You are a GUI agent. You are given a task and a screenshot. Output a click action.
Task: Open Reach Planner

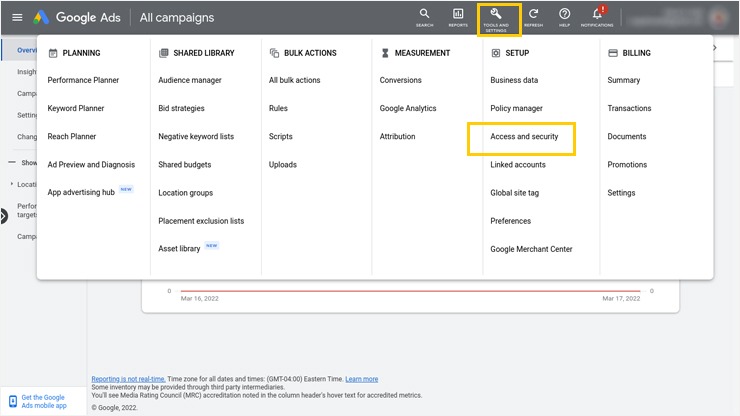click(72, 136)
